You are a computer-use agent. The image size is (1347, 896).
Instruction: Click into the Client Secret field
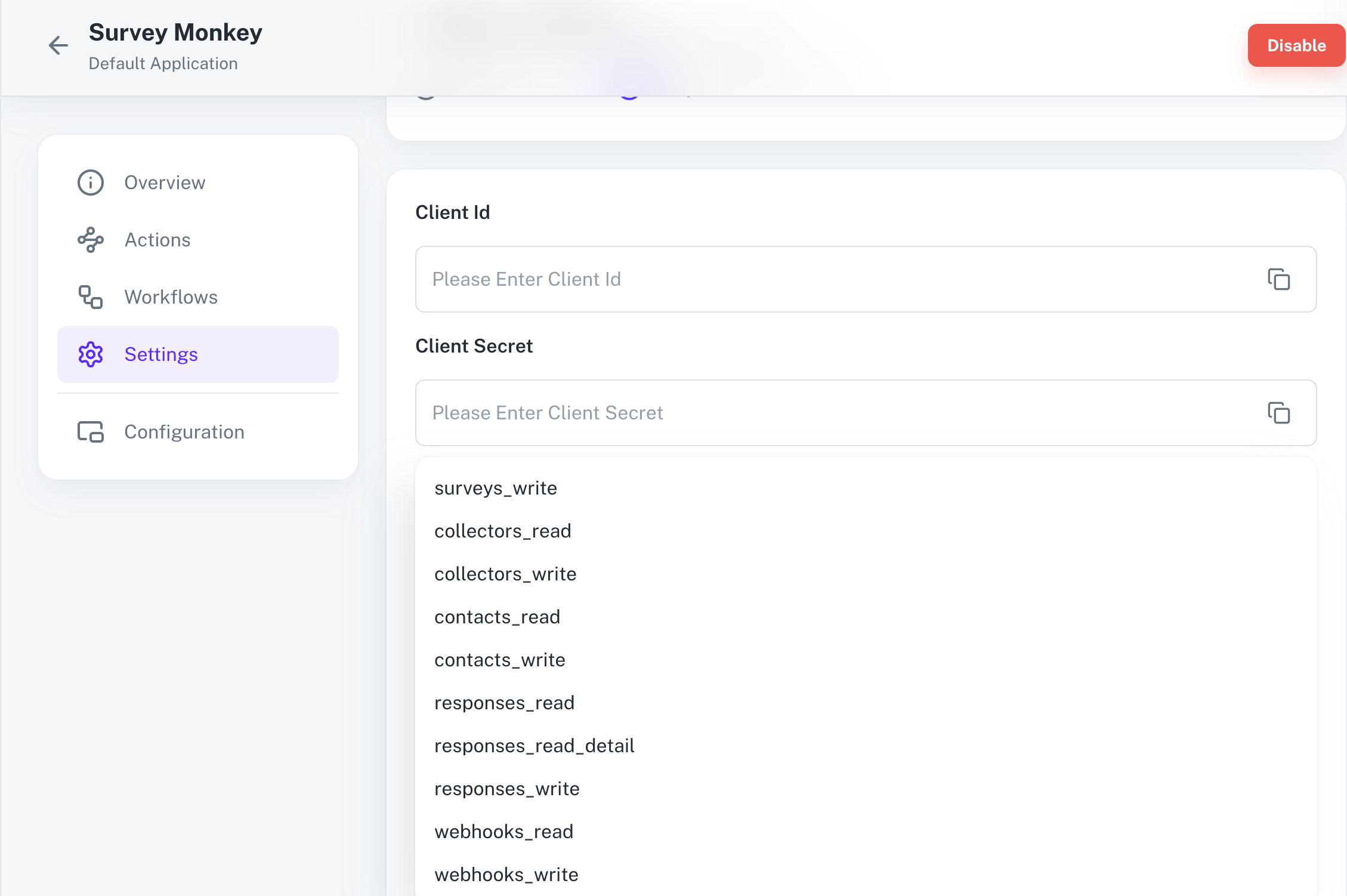tap(835, 413)
